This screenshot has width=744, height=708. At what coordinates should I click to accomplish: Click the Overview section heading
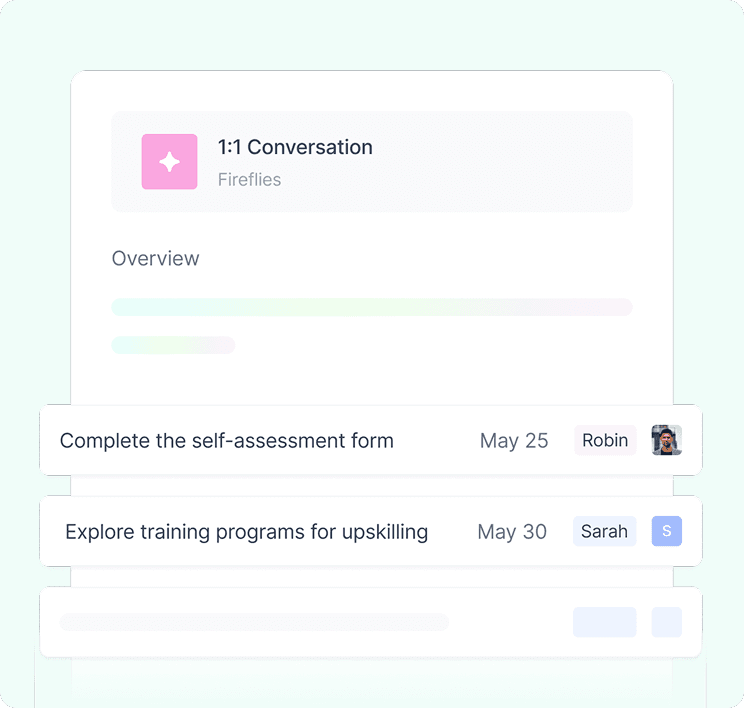coord(155,259)
